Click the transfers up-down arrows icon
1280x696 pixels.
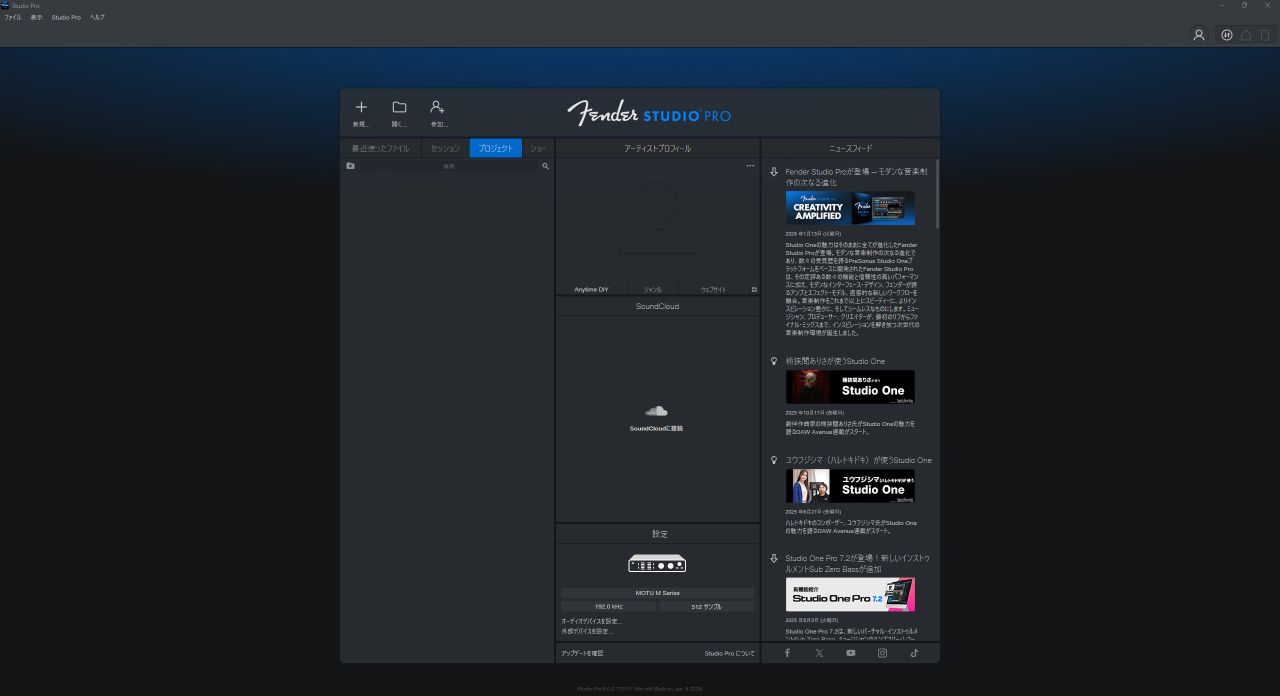[1227, 35]
